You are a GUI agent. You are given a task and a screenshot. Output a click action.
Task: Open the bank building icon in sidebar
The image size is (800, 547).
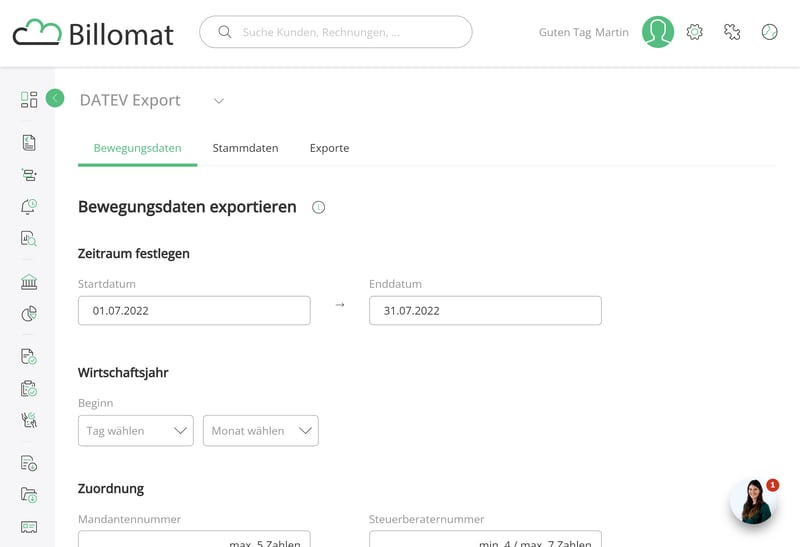click(29, 282)
